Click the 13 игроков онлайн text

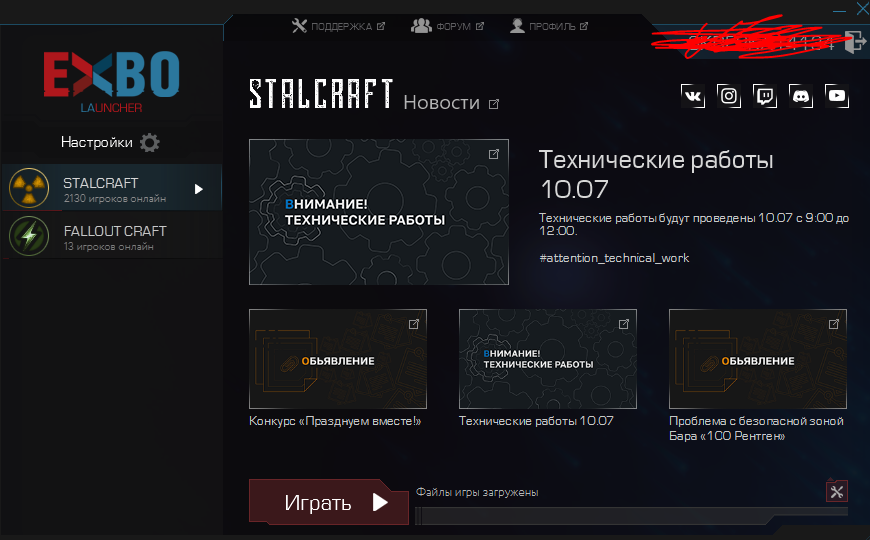click(109, 246)
